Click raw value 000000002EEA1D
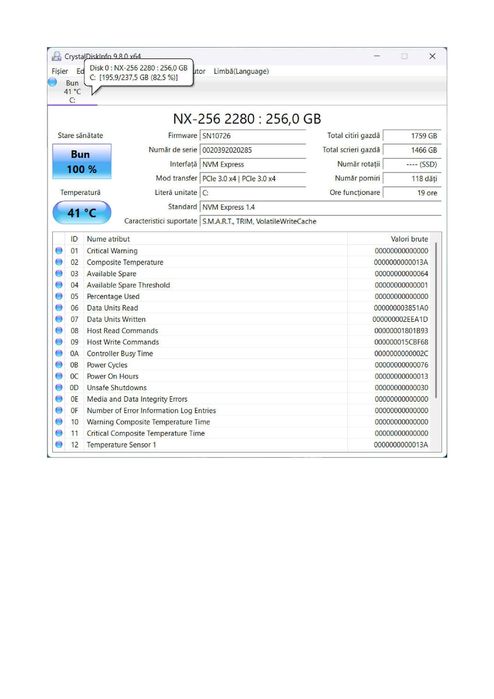 [x=400, y=319]
